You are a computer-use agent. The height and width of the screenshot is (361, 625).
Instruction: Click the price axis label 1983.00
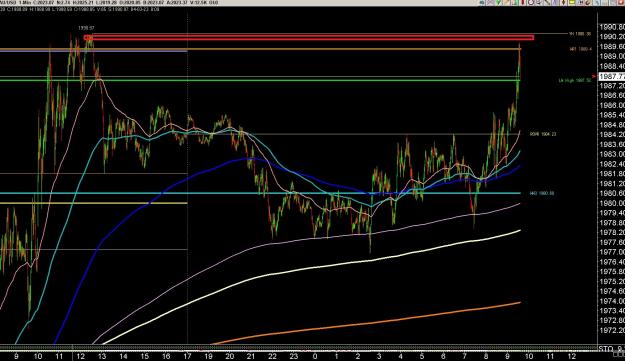tap(612, 154)
